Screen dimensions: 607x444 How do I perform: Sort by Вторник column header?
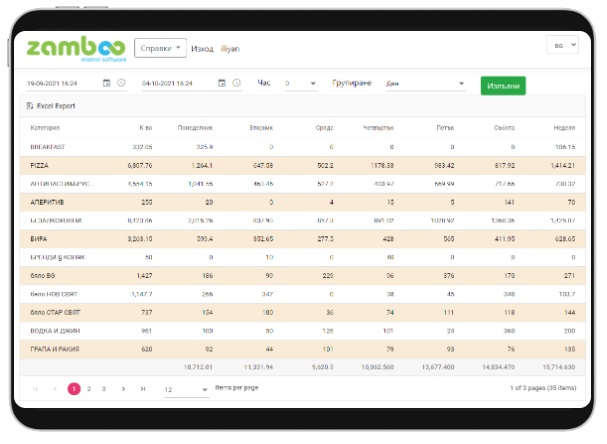[261, 128]
